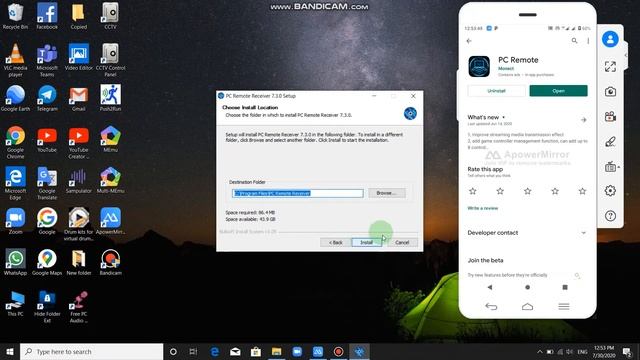Open This PC desktop icon
This screenshot has height=360, width=640.
pos(16,303)
